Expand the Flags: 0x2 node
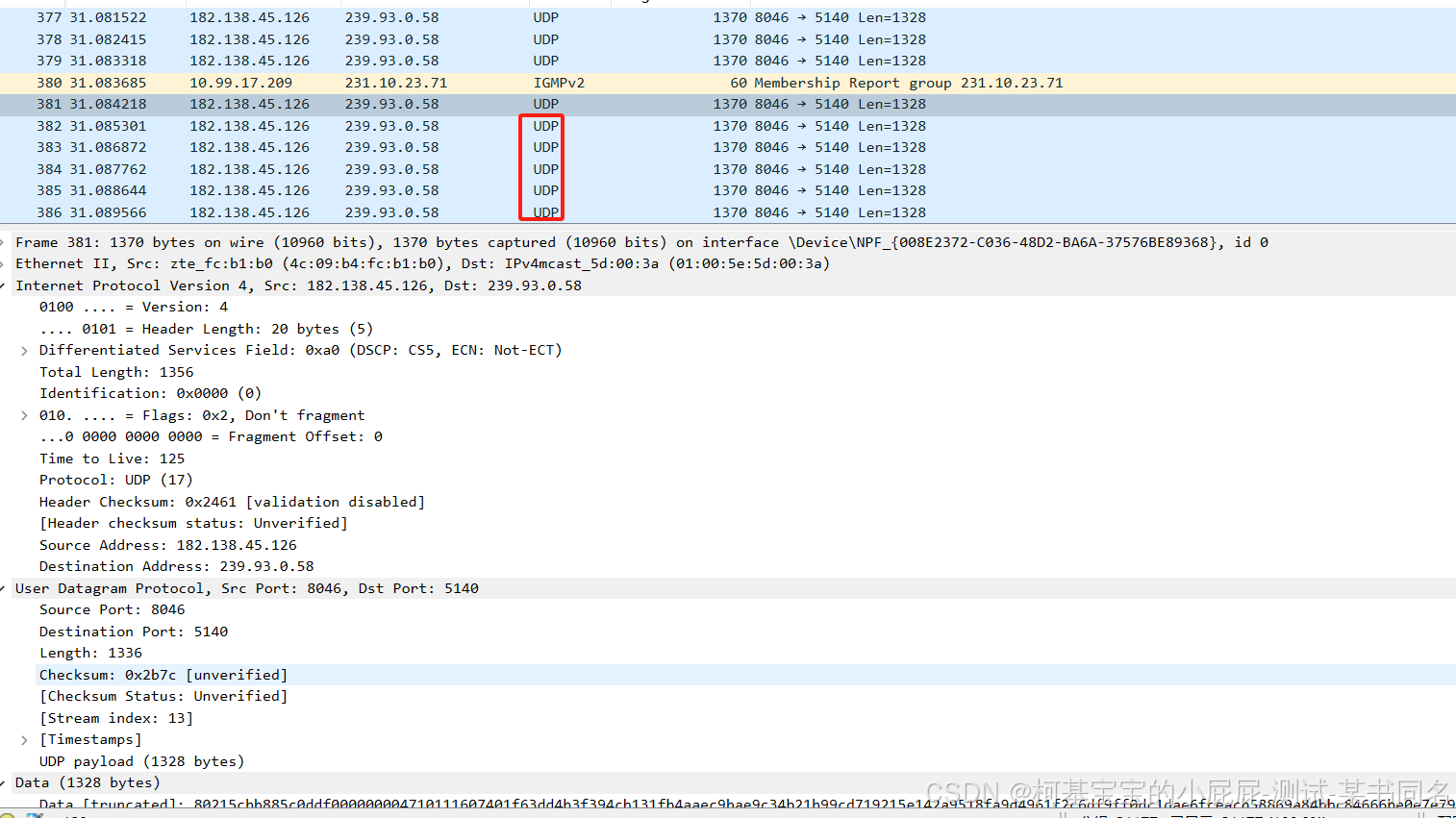Viewport: 1456px width, 818px height. tap(24, 415)
